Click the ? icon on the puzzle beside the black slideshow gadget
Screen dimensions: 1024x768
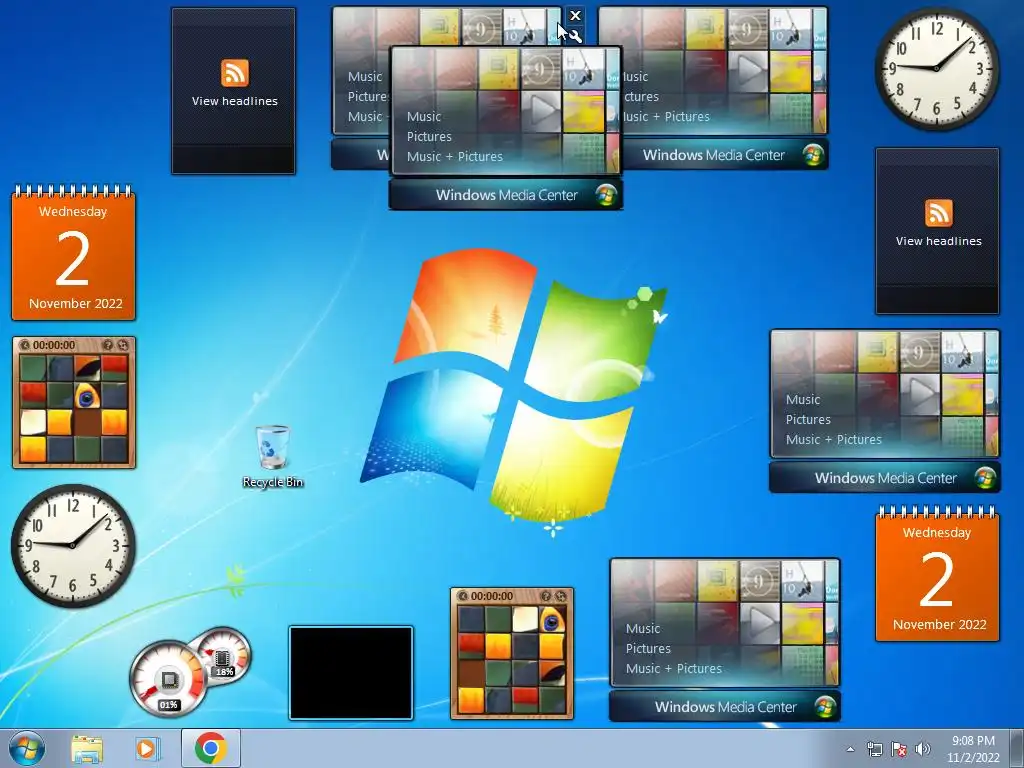(546, 596)
